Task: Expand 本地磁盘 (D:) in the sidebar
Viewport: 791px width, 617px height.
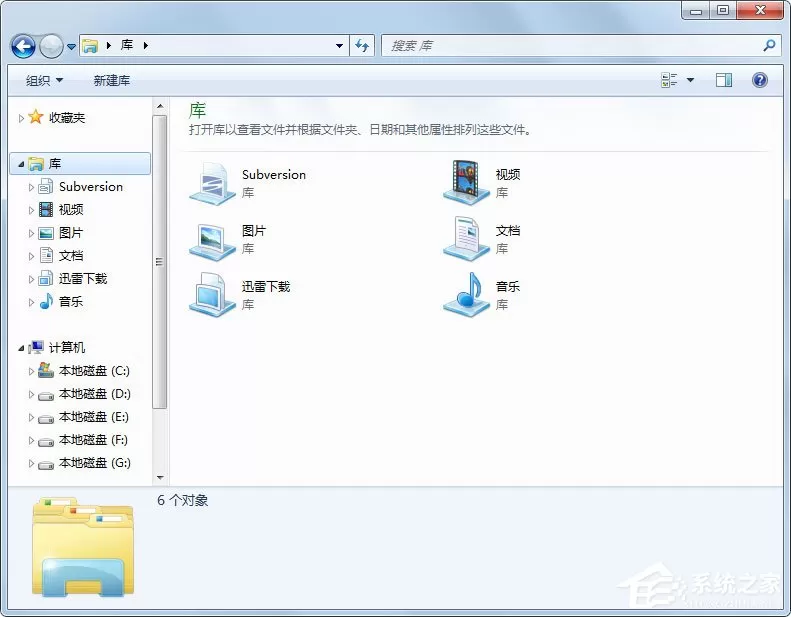Action: (x=31, y=394)
